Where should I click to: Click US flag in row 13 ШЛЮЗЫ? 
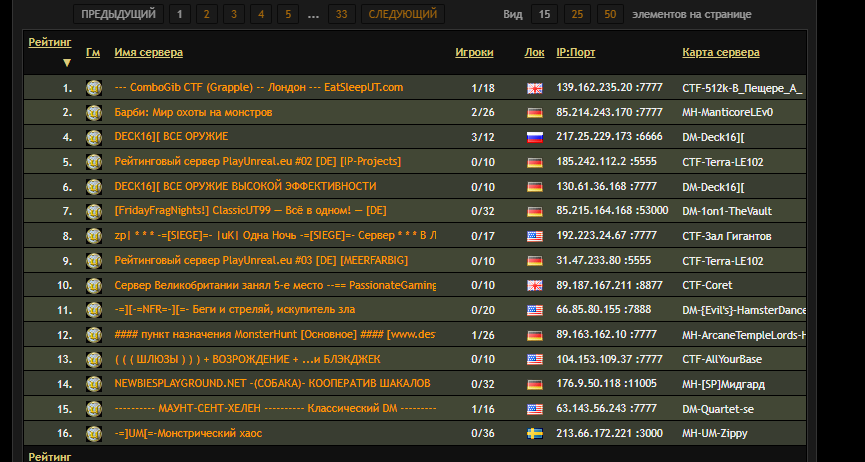(535, 360)
